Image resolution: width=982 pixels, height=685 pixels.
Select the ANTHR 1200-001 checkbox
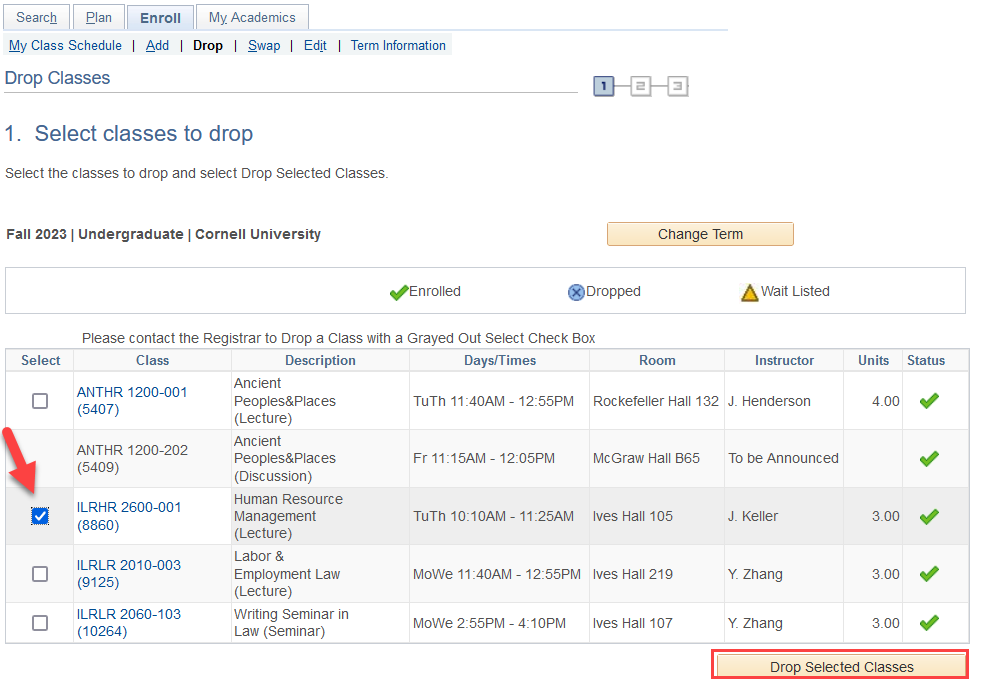[40, 401]
